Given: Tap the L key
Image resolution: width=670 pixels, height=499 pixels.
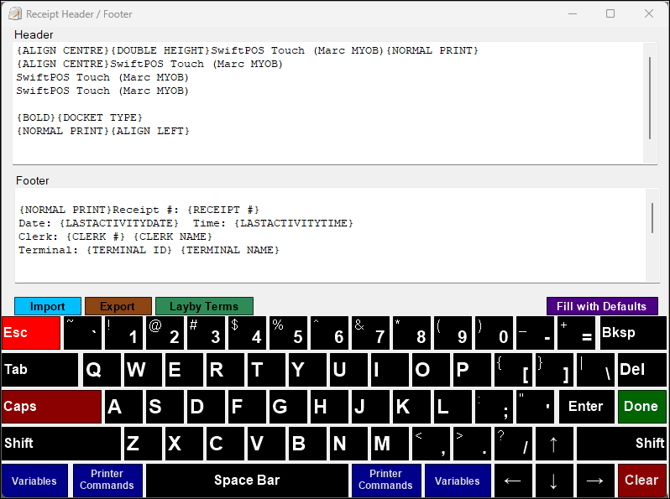Looking at the screenshot, I should 453,406.
